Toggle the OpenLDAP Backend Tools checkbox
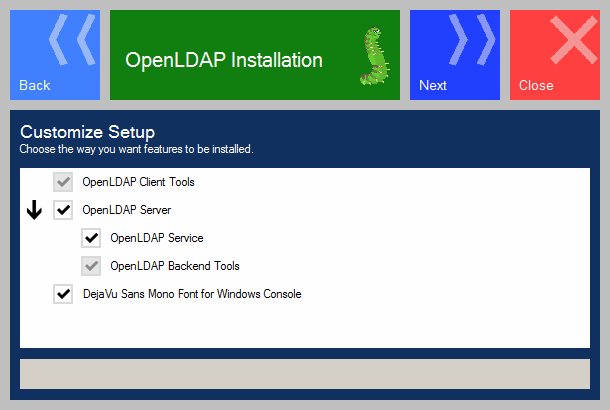This screenshot has height=410, width=610. pos(91,266)
